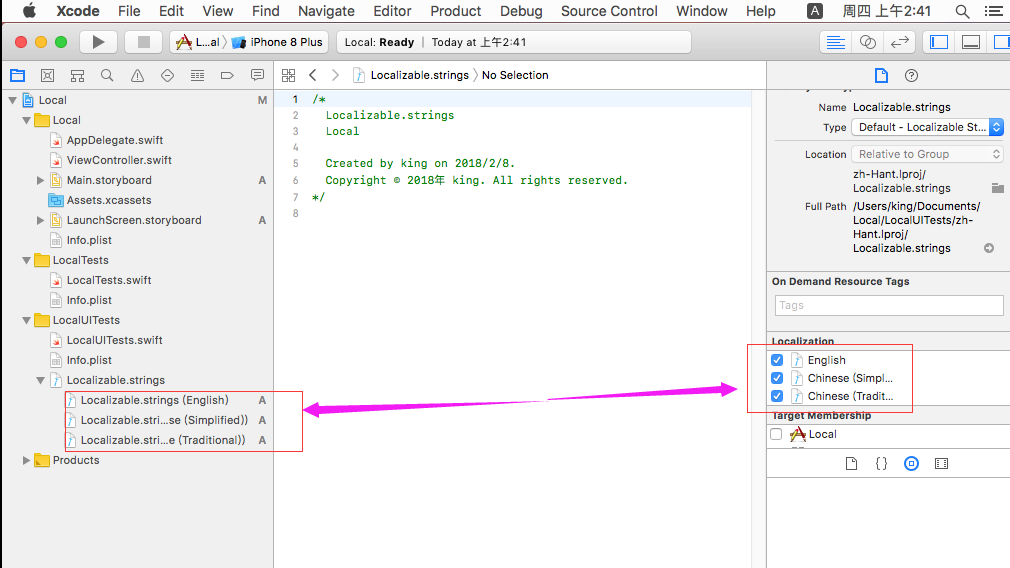This screenshot has height=568, width=1010.
Task: Open the Breakpoint navigator
Action: [x=227, y=75]
